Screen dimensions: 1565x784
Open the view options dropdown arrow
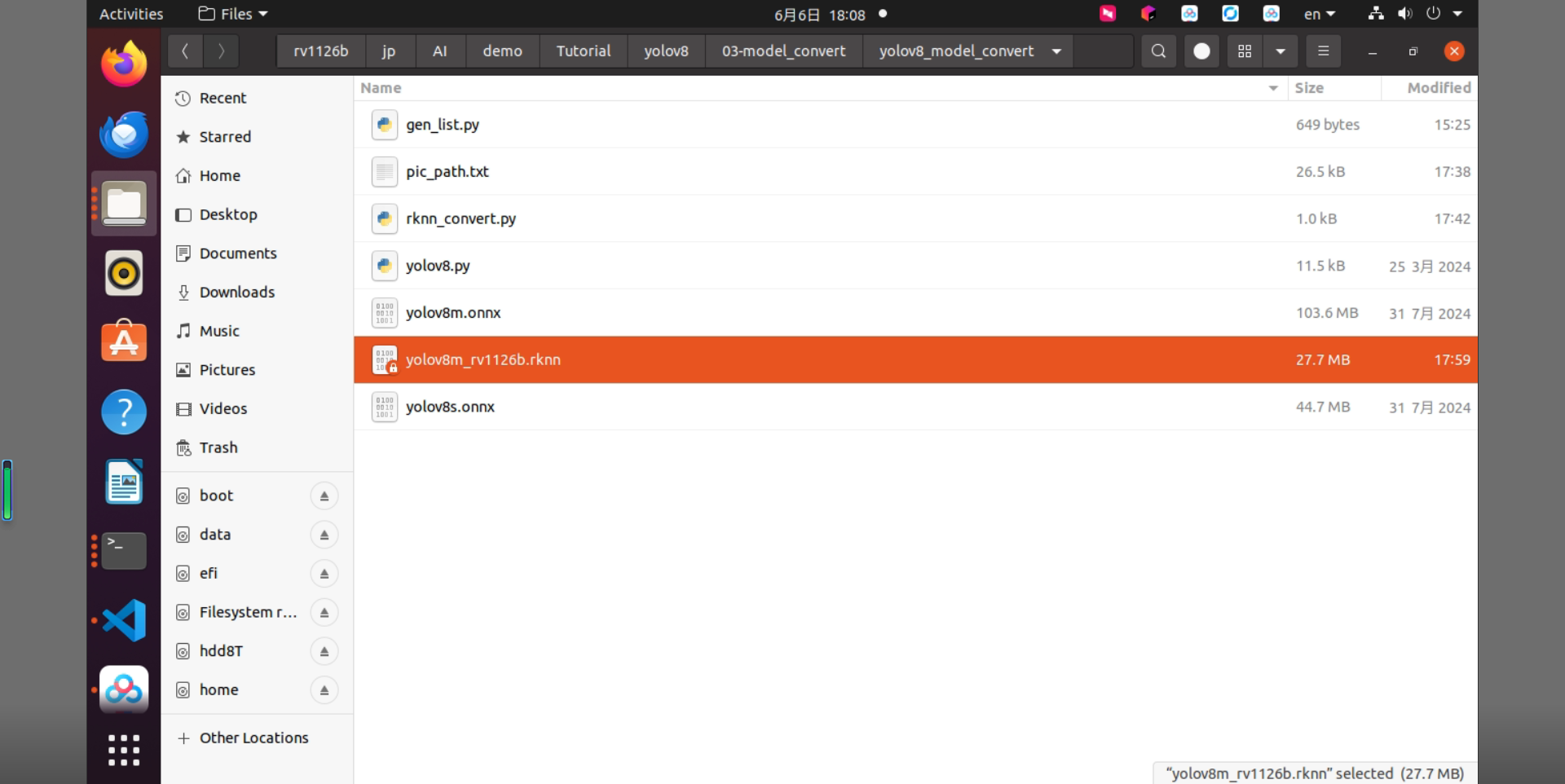1281,51
